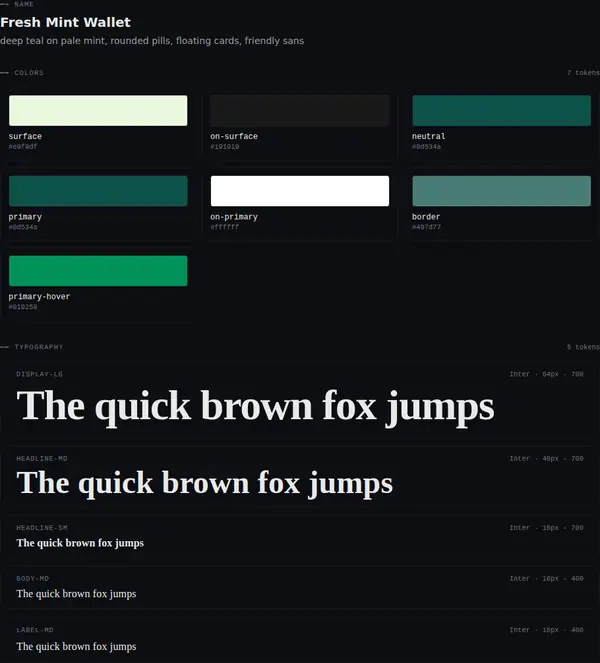This screenshot has width=600, height=663.
Task: Click the '7 tokens' count label
Action: tap(584, 73)
